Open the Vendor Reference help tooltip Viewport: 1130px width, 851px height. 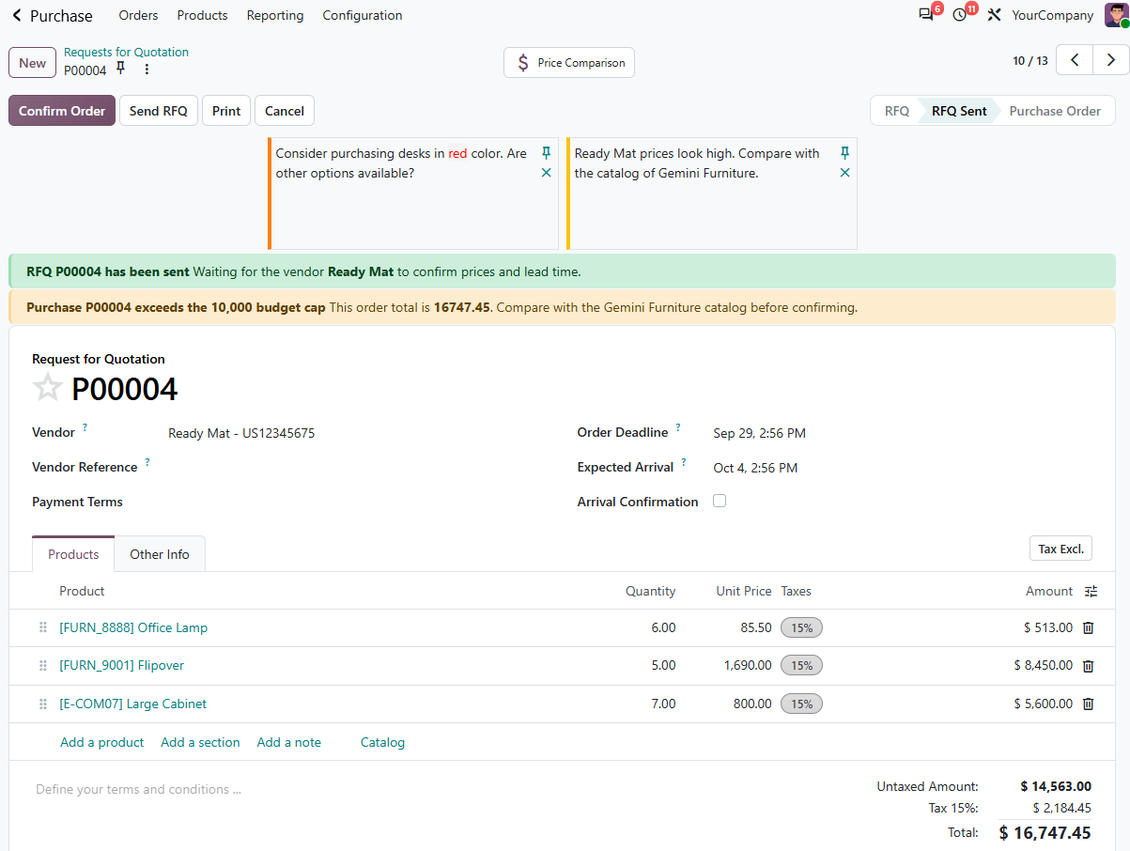(x=147, y=462)
